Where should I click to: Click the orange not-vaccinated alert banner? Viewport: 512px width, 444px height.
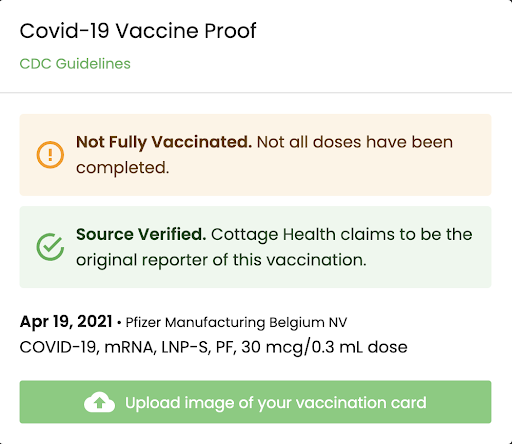(x=255, y=155)
